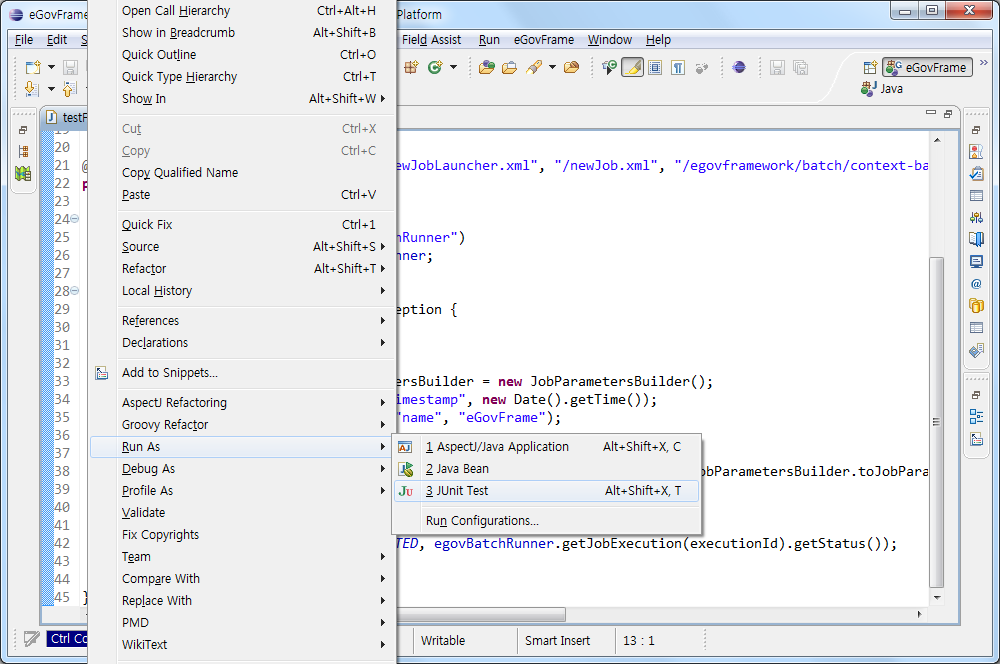The width and height of the screenshot is (1000, 664).
Task: Open the Javadoc @ view icon
Action: [976, 284]
